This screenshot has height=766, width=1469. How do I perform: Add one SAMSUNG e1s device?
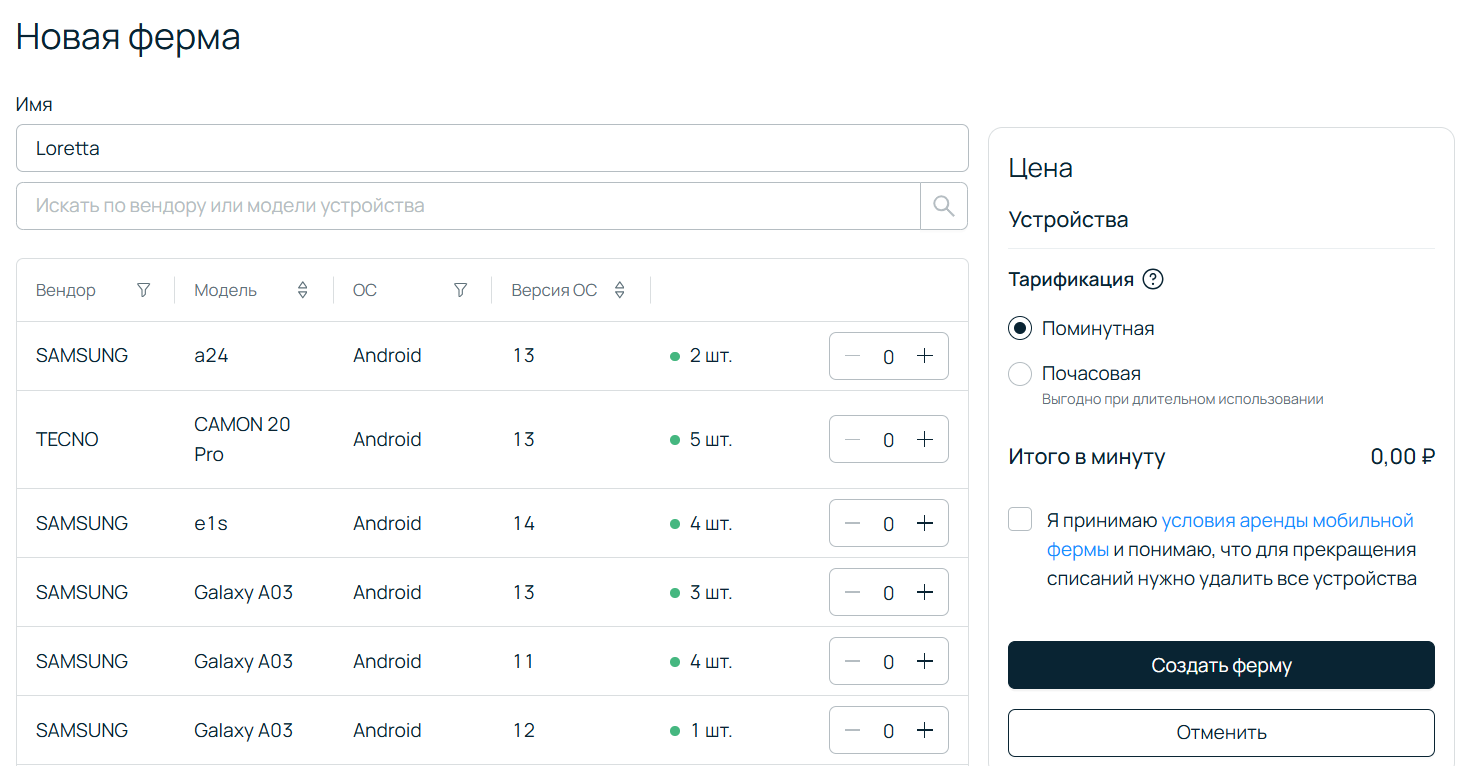pos(925,524)
